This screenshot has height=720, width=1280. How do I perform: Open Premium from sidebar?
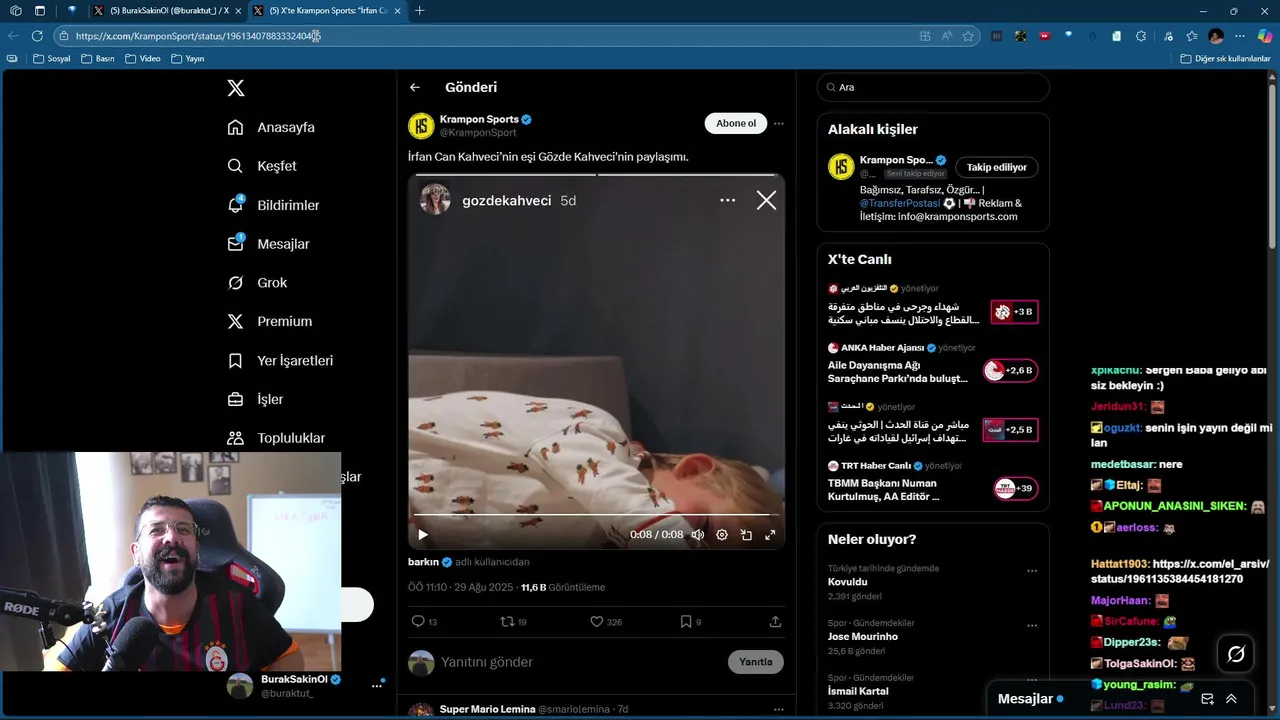click(269, 322)
